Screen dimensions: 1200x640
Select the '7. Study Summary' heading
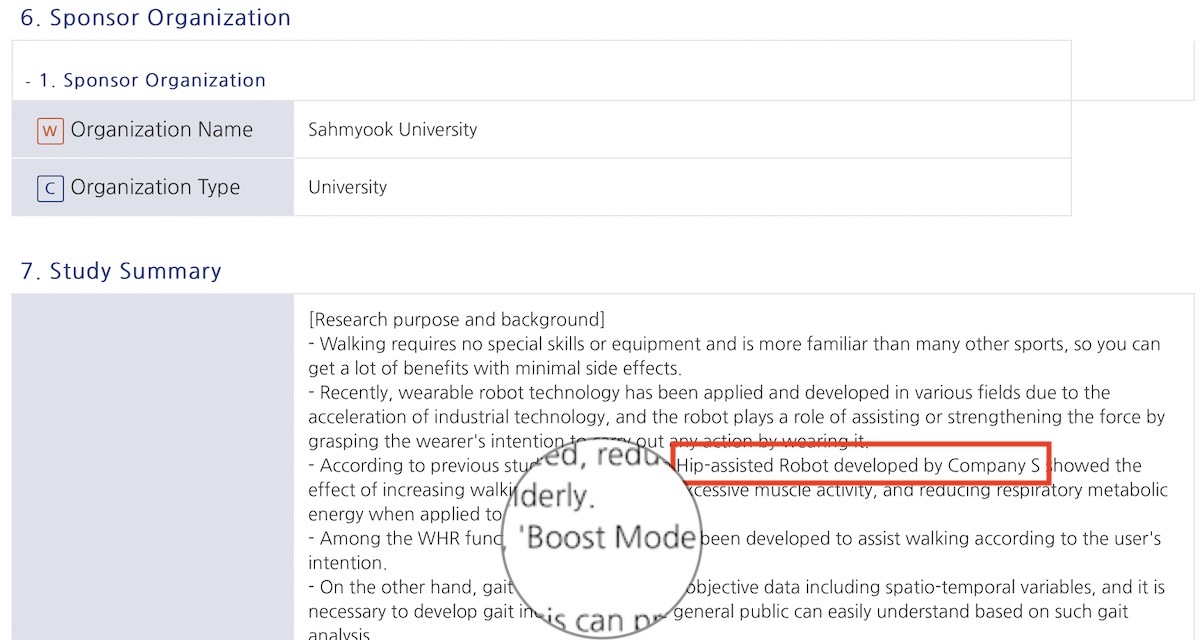pyautogui.click(x=121, y=271)
